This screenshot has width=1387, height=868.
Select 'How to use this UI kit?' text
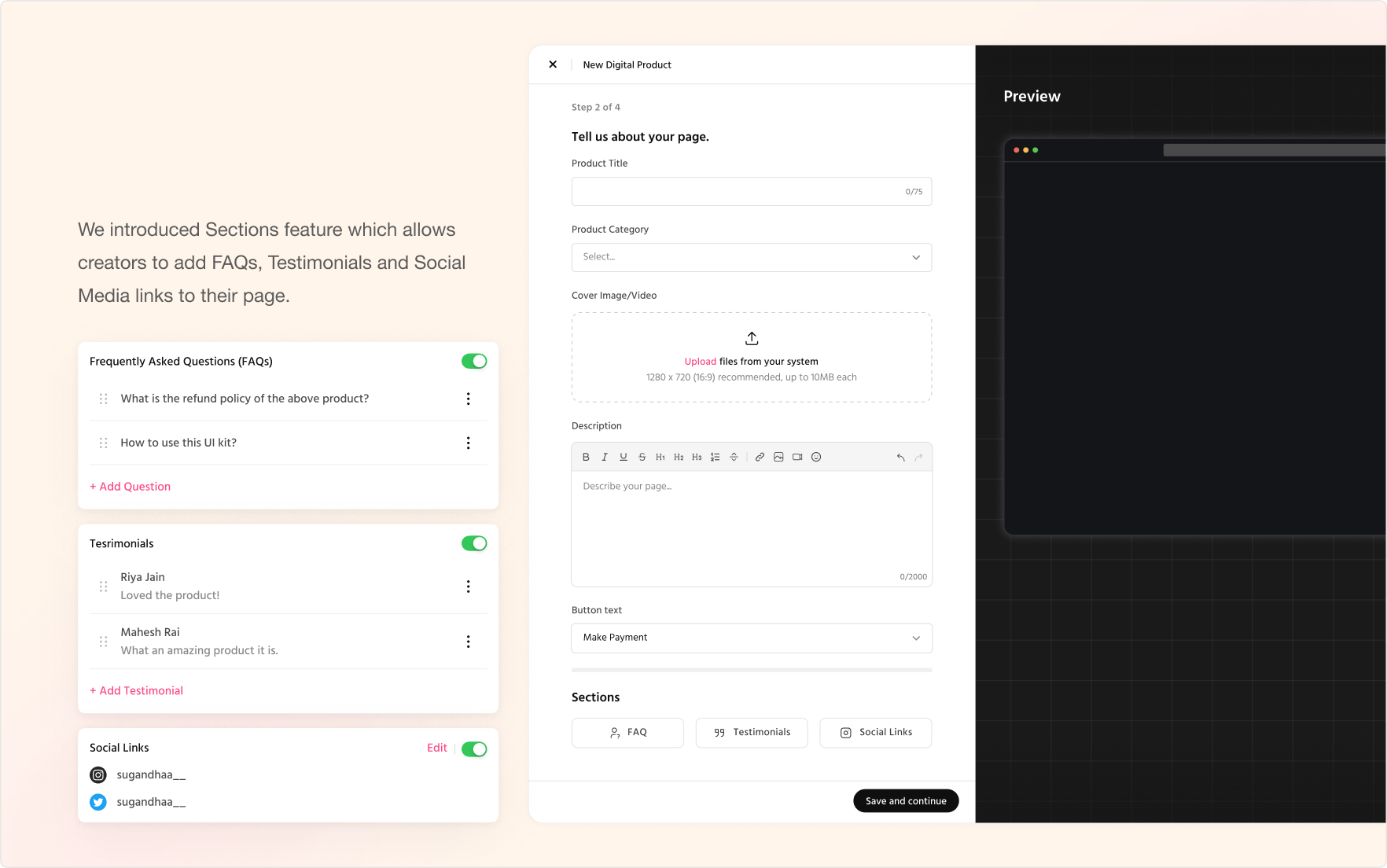pyautogui.click(x=178, y=443)
